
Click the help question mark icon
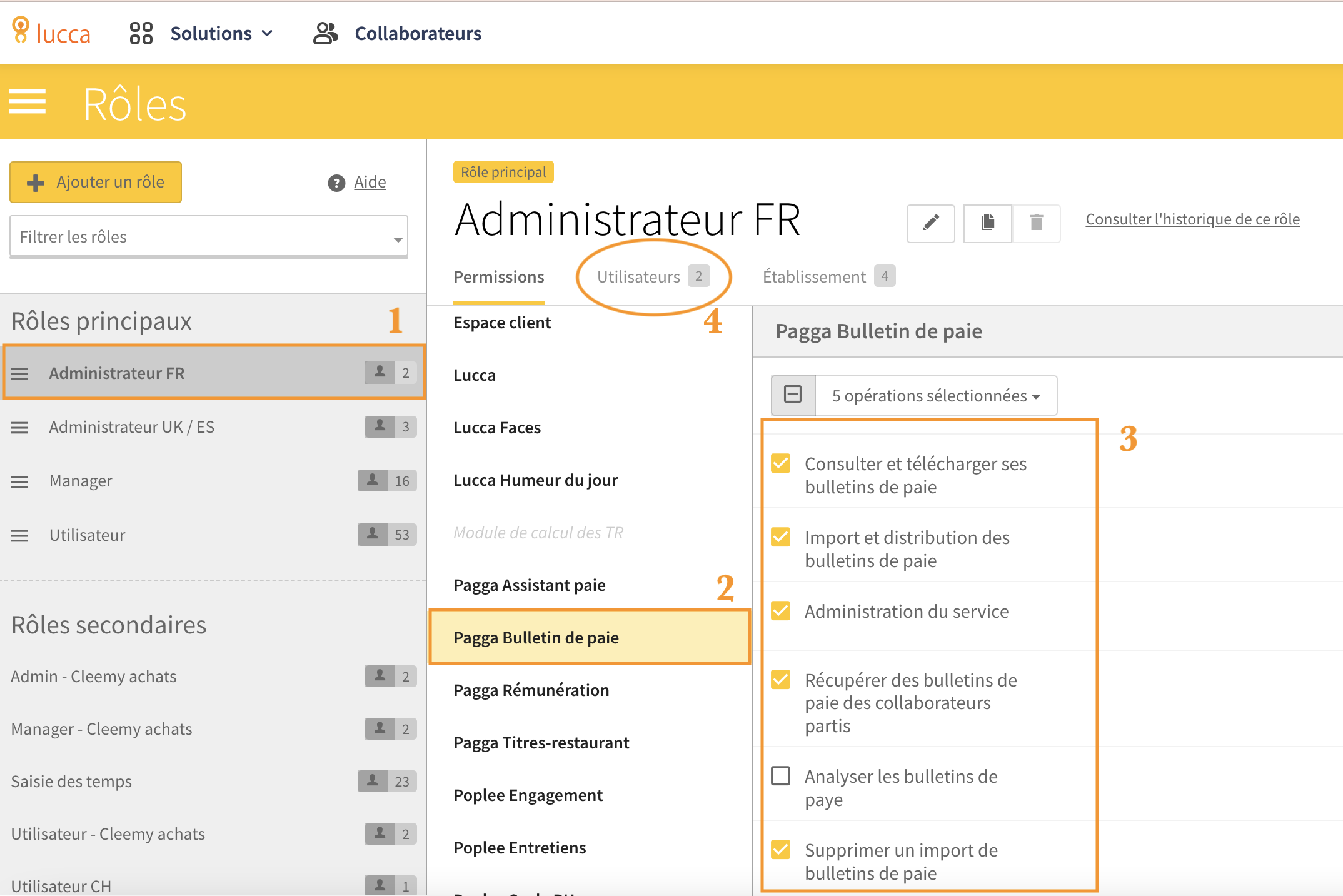tap(336, 183)
